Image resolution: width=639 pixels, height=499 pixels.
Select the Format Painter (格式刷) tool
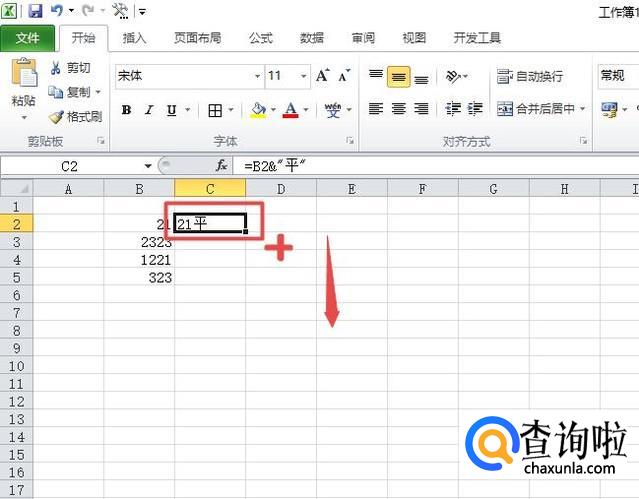(75, 117)
